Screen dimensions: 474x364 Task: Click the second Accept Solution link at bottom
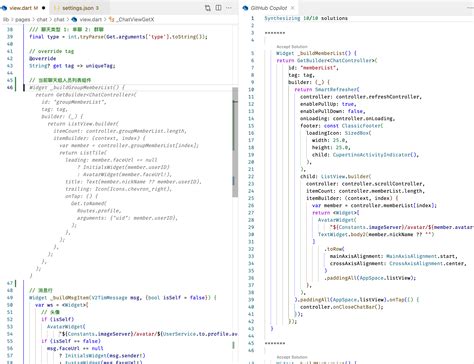pyautogui.click(x=292, y=357)
